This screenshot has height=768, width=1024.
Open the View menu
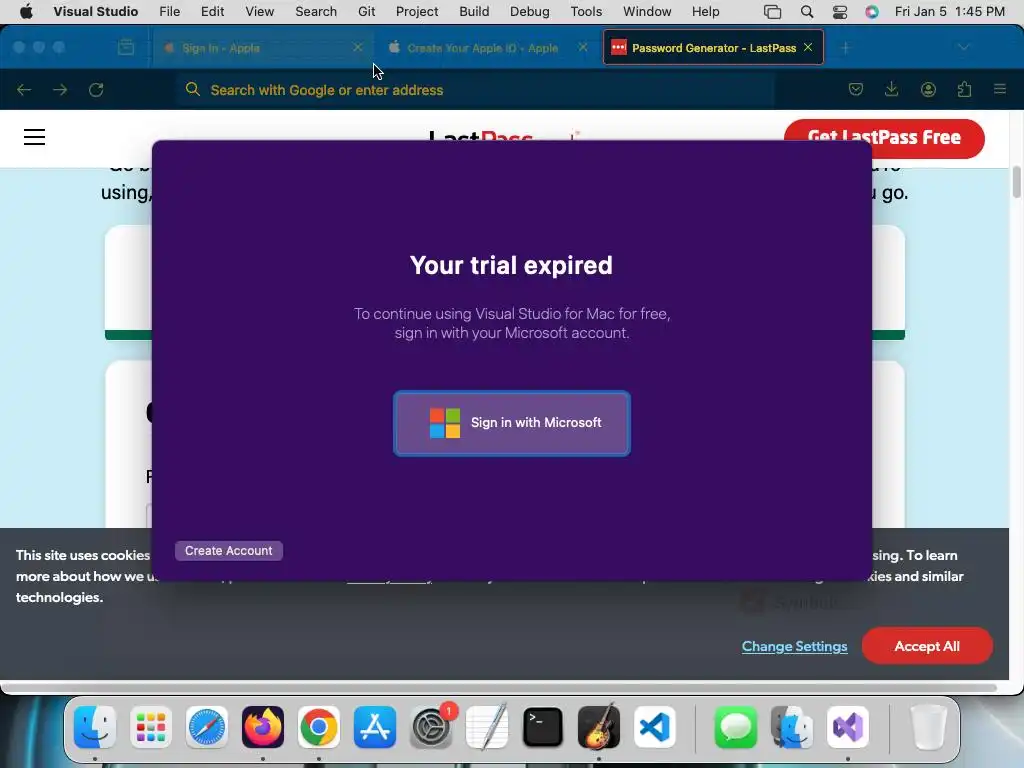click(259, 12)
